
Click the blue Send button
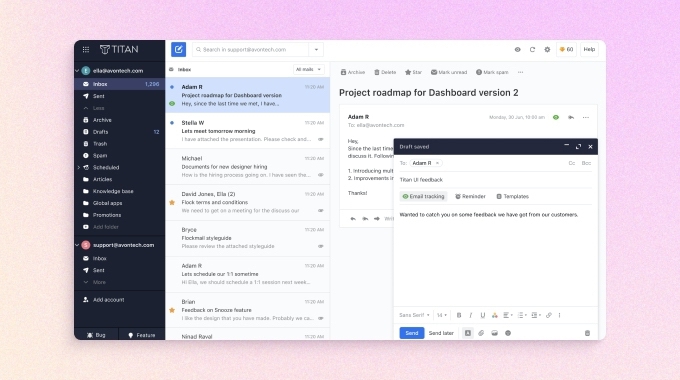[x=412, y=333]
